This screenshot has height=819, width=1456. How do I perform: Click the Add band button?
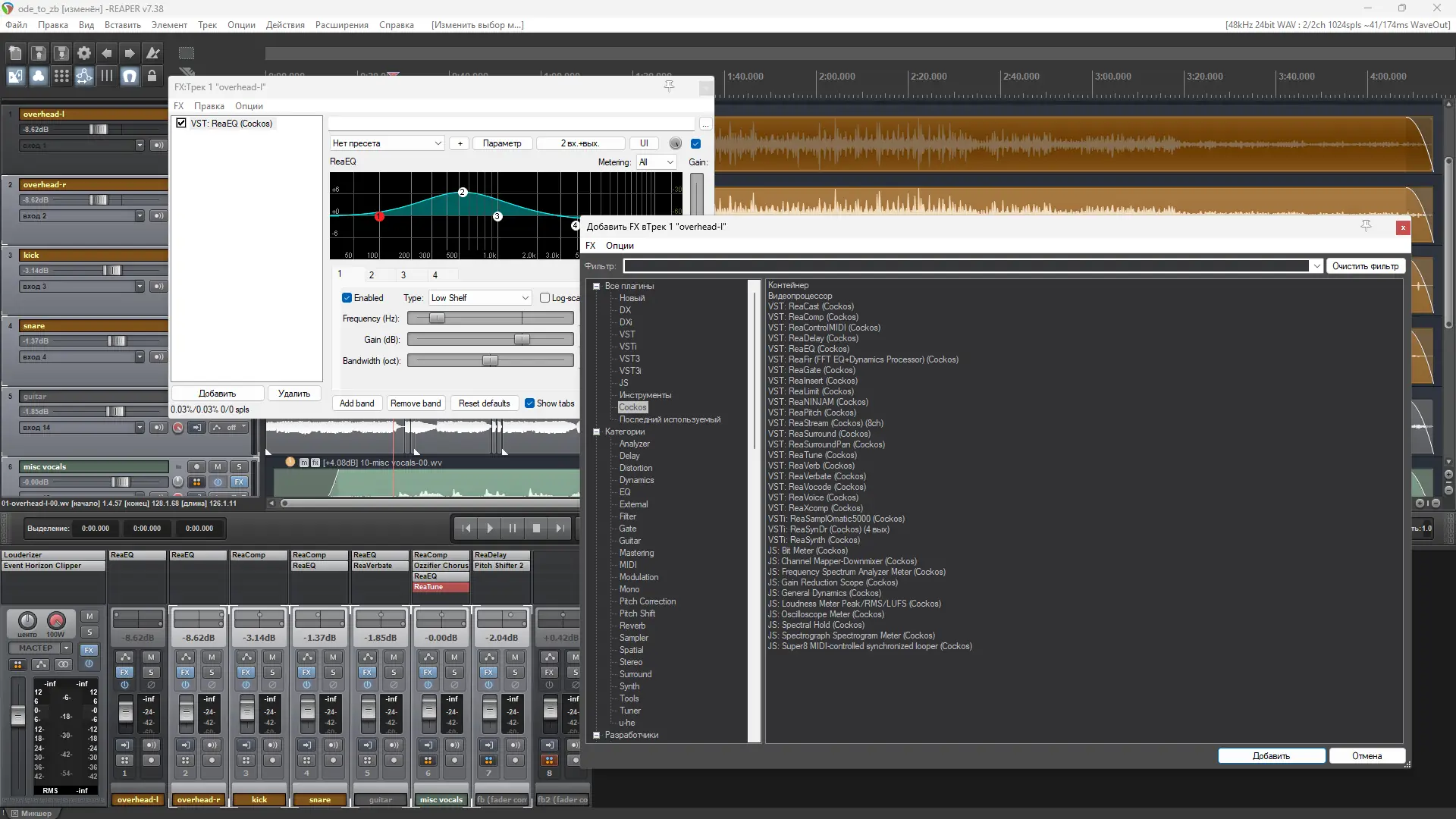coord(356,403)
